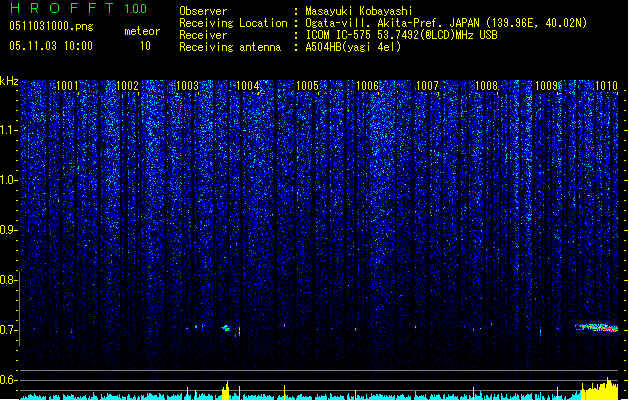Click the date stamp 05.11.03 10:00
This screenshot has height=400, width=629.
51,46
